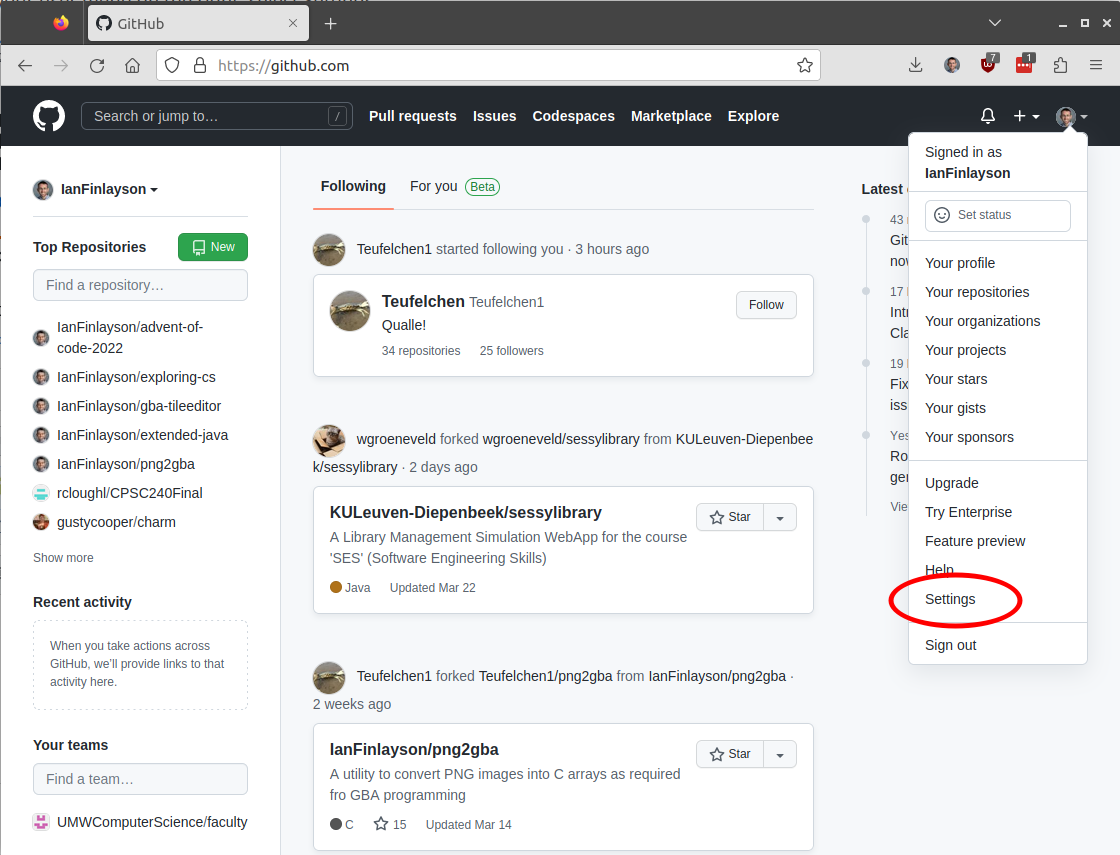Open the Firefox hamburger application menu

coord(1096,66)
